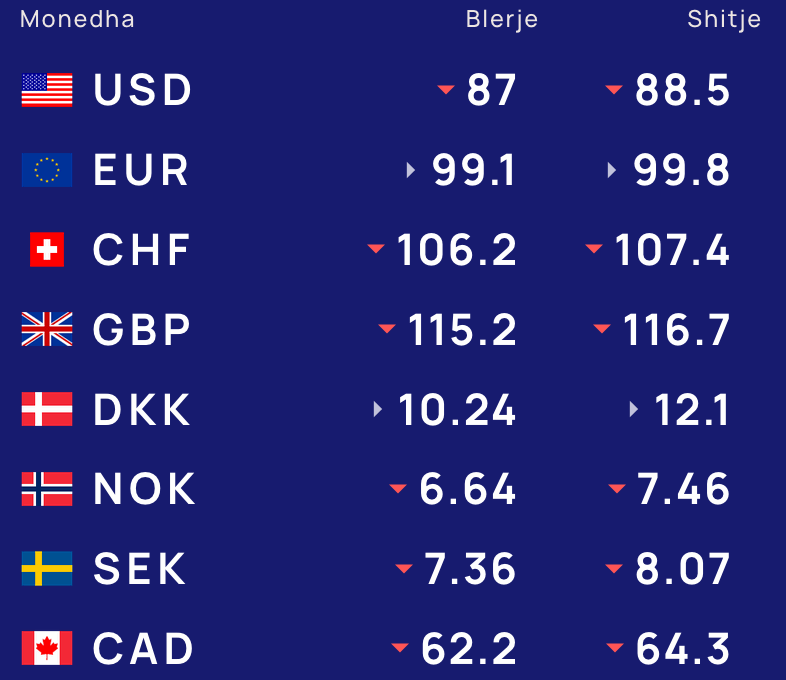Select the Shitje column header
This screenshot has height=680, width=786.
[724, 20]
